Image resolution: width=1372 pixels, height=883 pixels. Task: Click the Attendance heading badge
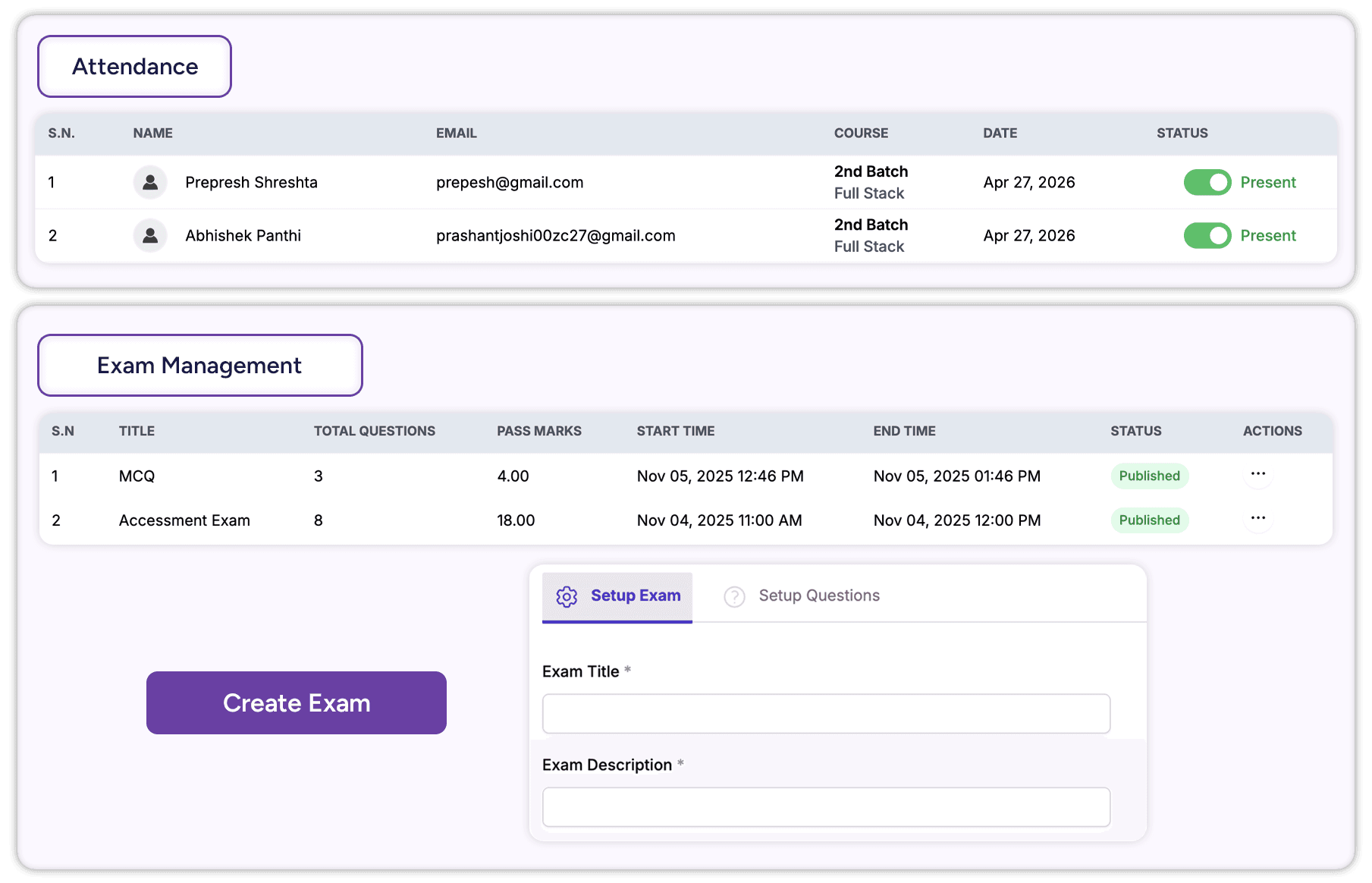click(134, 66)
